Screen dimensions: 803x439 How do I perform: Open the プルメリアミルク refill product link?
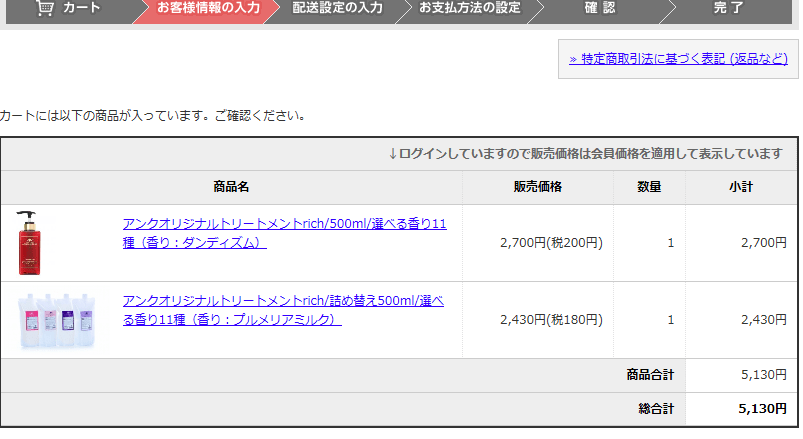click(283, 310)
